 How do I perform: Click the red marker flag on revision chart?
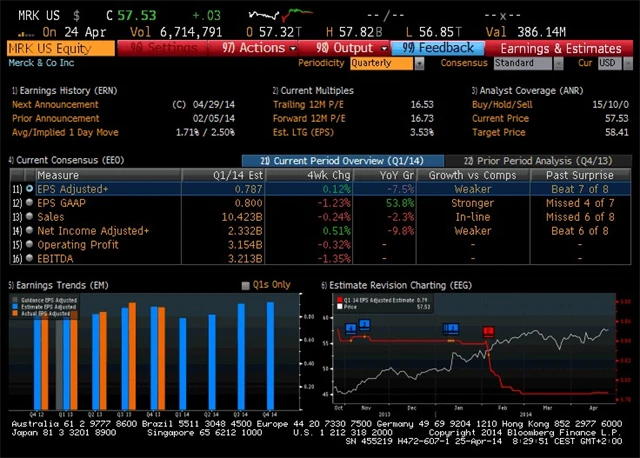pos(489,331)
